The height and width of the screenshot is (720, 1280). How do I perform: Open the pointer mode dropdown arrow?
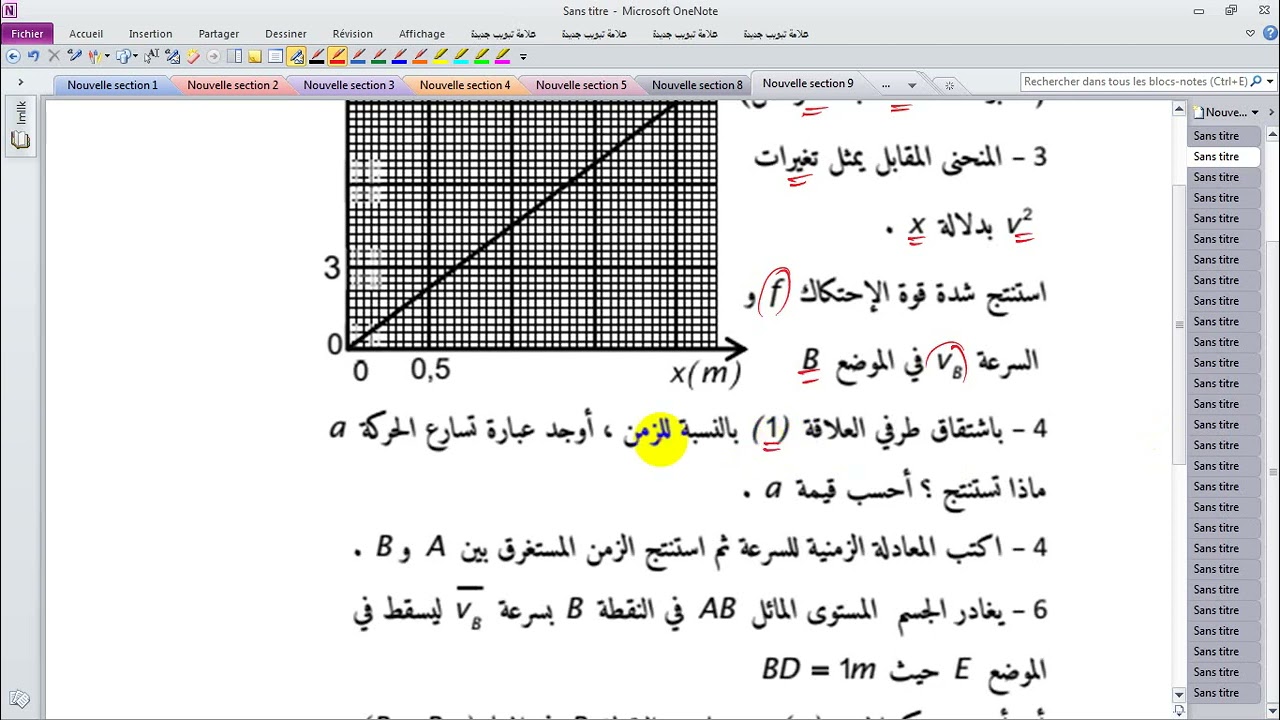coord(135,57)
